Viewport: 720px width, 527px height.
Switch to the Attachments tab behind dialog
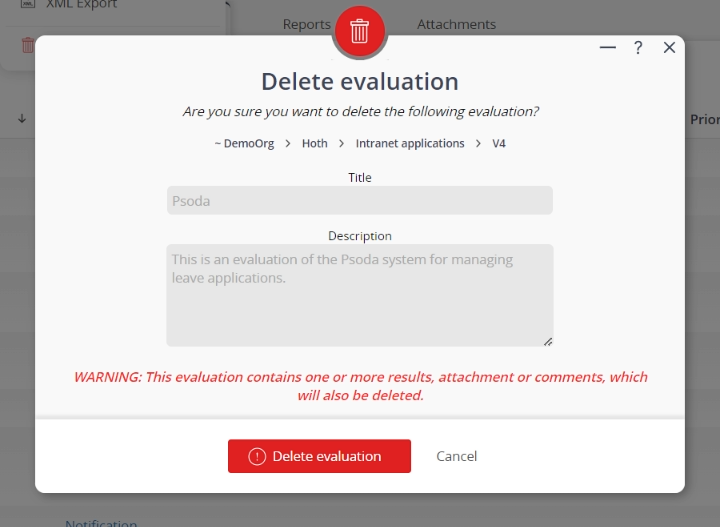click(456, 24)
